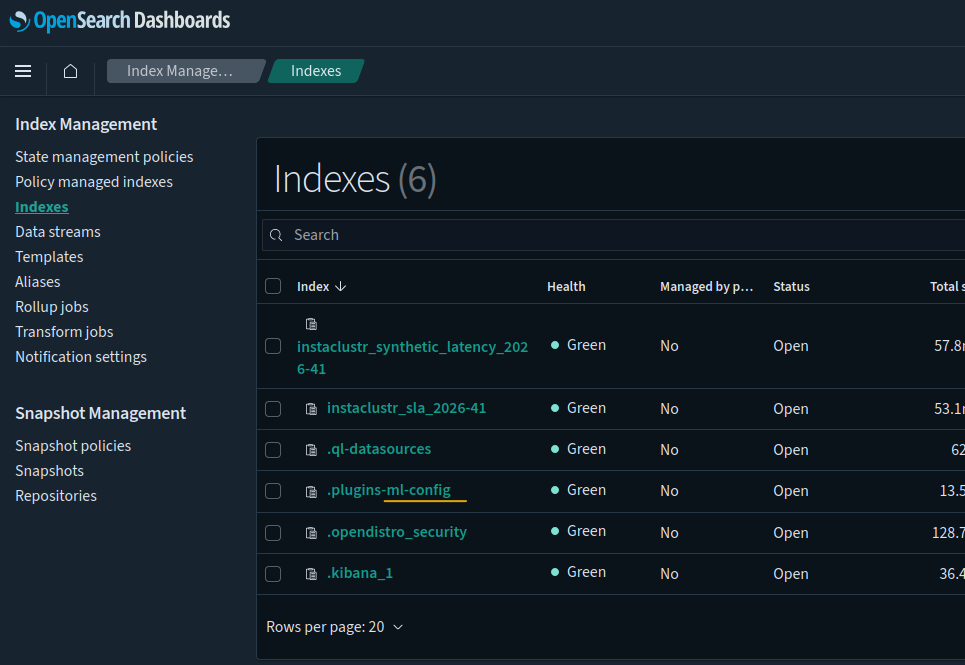Viewport: 965px width, 665px height.
Task: Check the .plugins-ml-config row checkbox
Action: click(x=273, y=491)
